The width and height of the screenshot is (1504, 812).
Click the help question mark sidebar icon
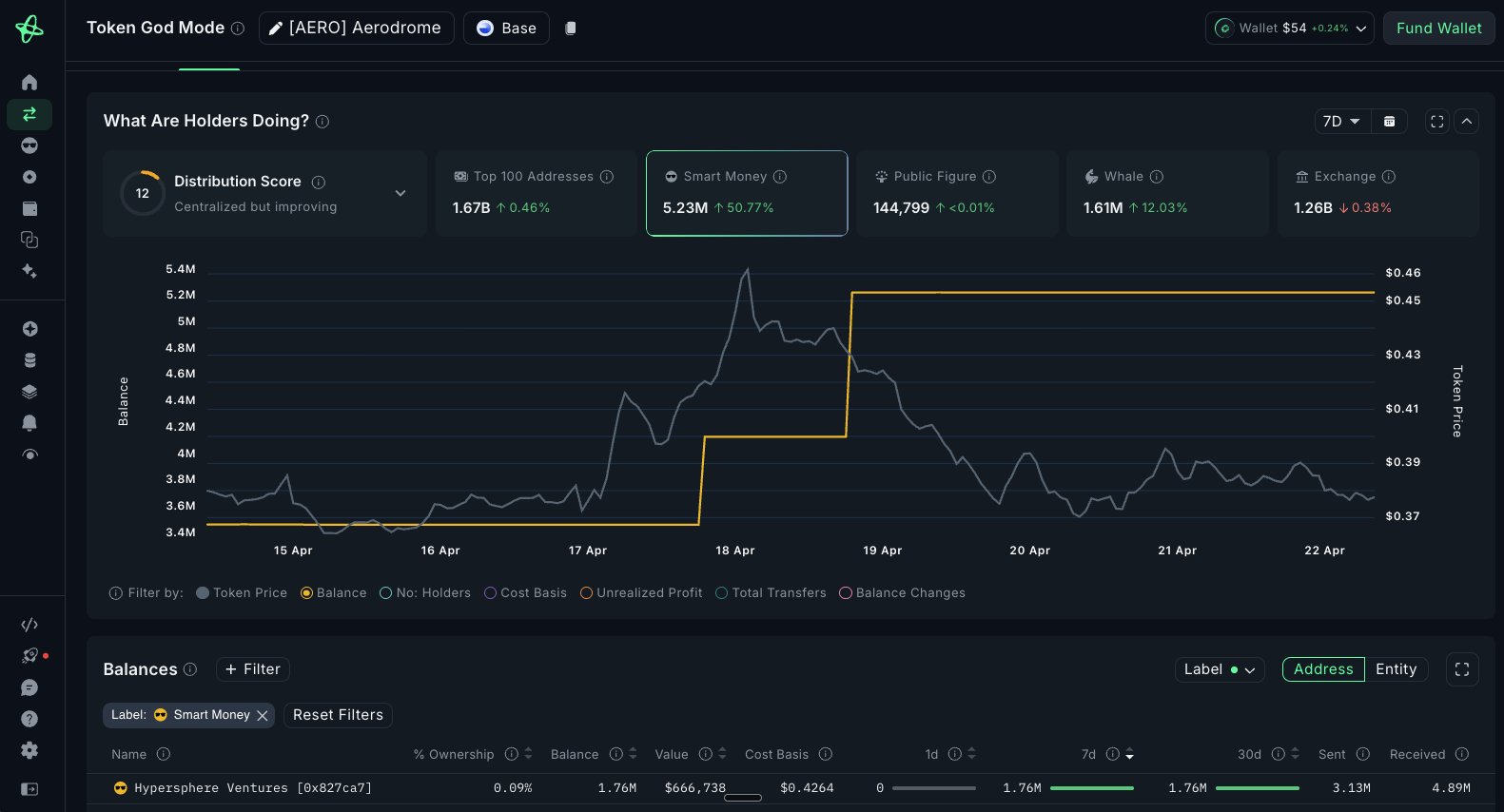pyautogui.click(x=29, y=719)
